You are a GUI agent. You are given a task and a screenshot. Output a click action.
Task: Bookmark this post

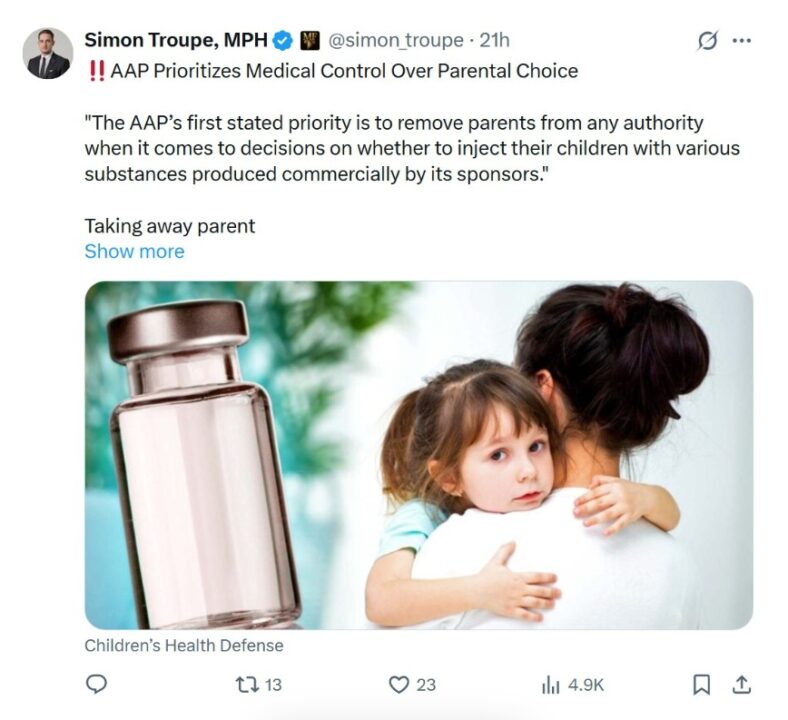(x=702, y=685)
